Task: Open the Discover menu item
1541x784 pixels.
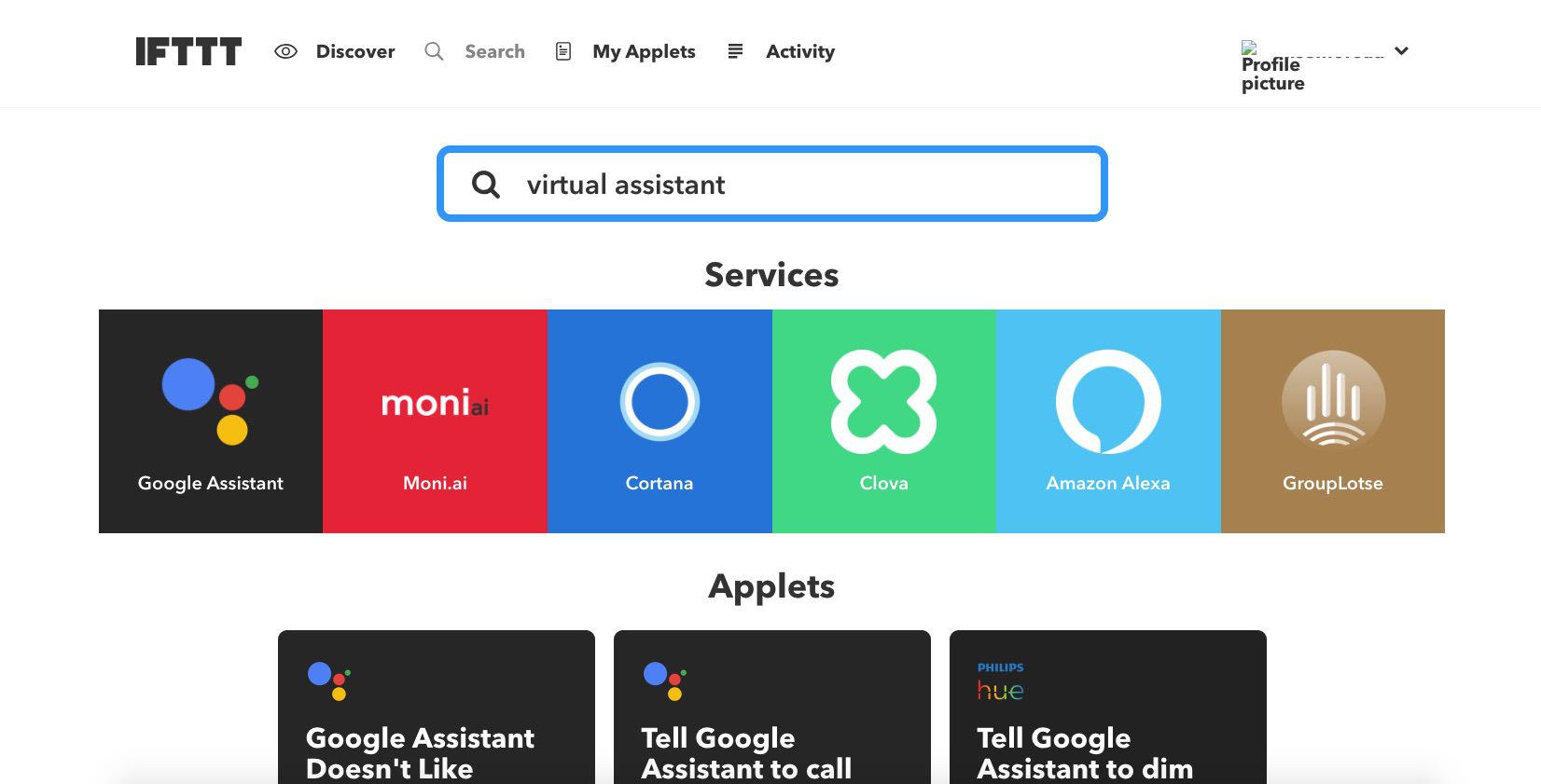Action: tap(355, 51)
